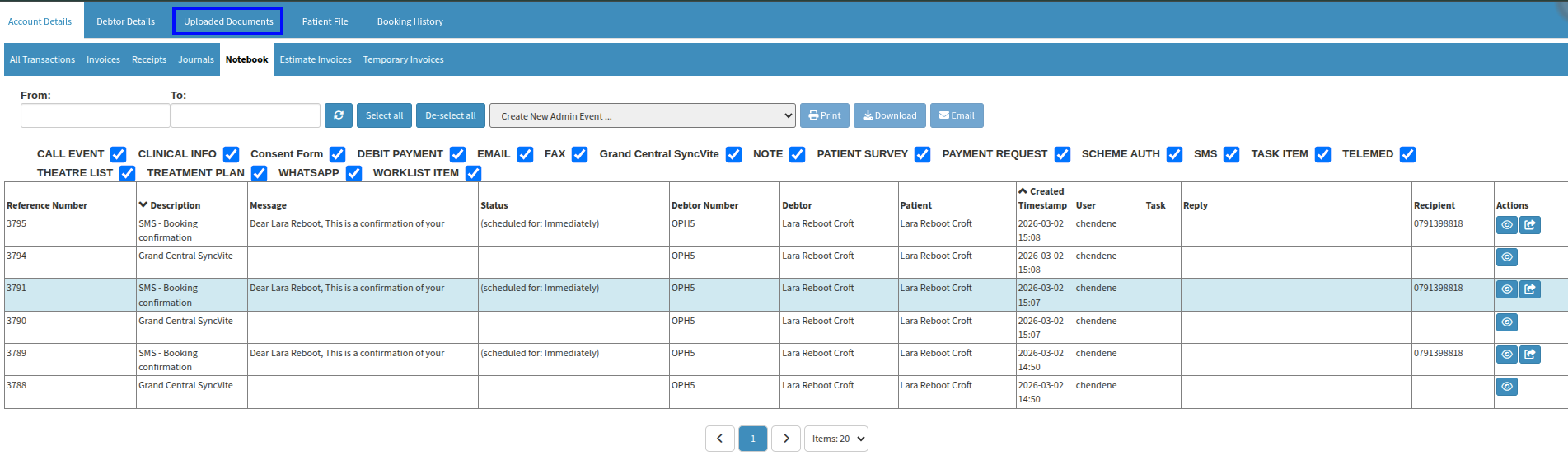Open Create New Admin Event dropdown
The width and height of the screenshot is (1568, 465).
coord(643,115)
